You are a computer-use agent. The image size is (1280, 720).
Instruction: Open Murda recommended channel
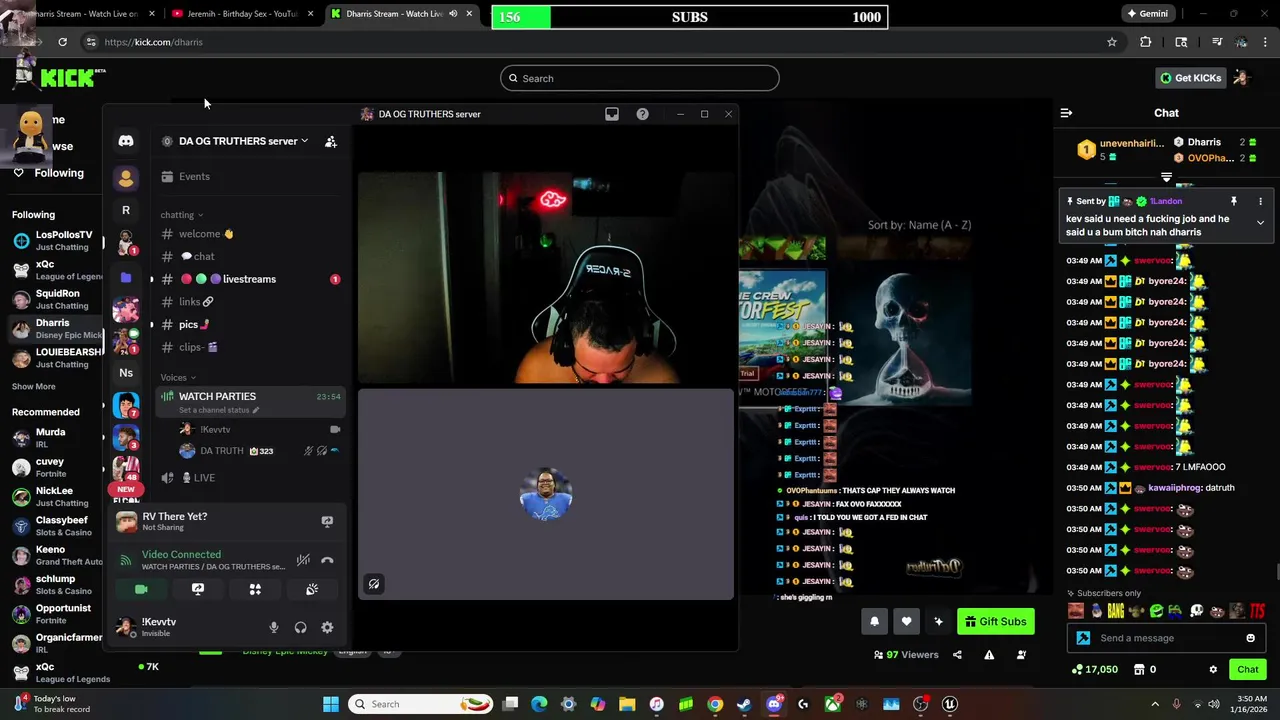pos(54,438)
